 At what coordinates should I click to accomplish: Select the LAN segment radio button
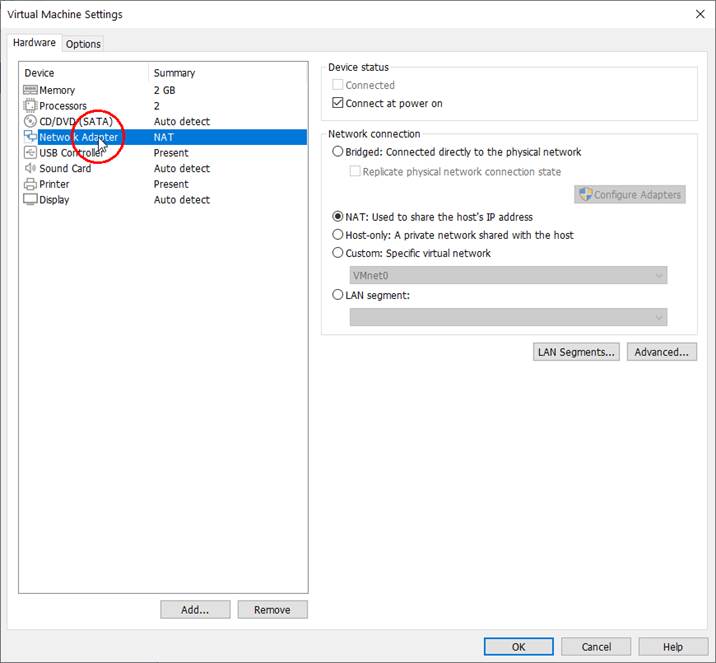pyautogui.click(x=337, y=295)
